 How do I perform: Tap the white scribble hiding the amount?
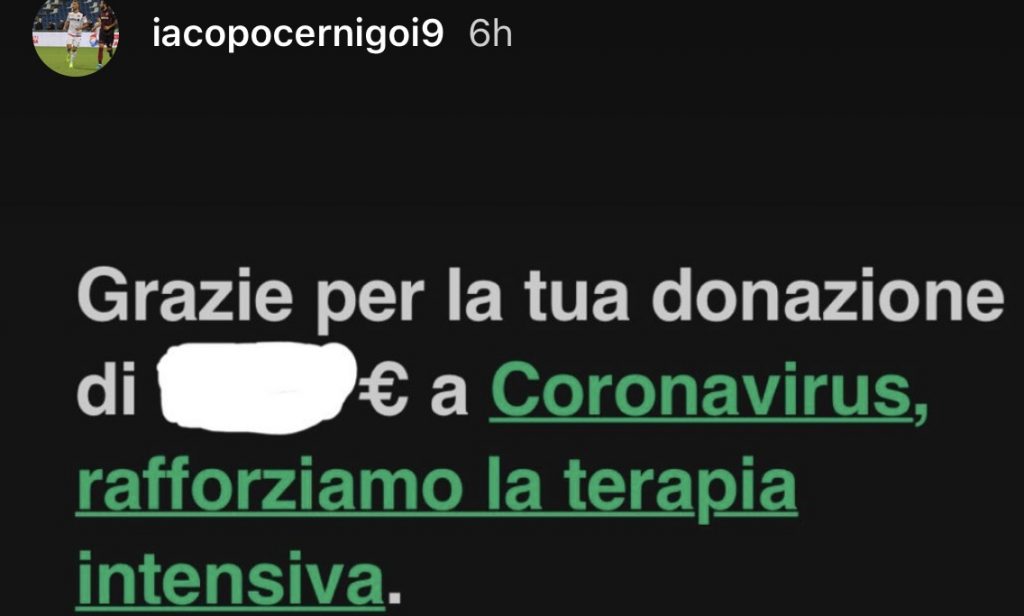point(257,389)
